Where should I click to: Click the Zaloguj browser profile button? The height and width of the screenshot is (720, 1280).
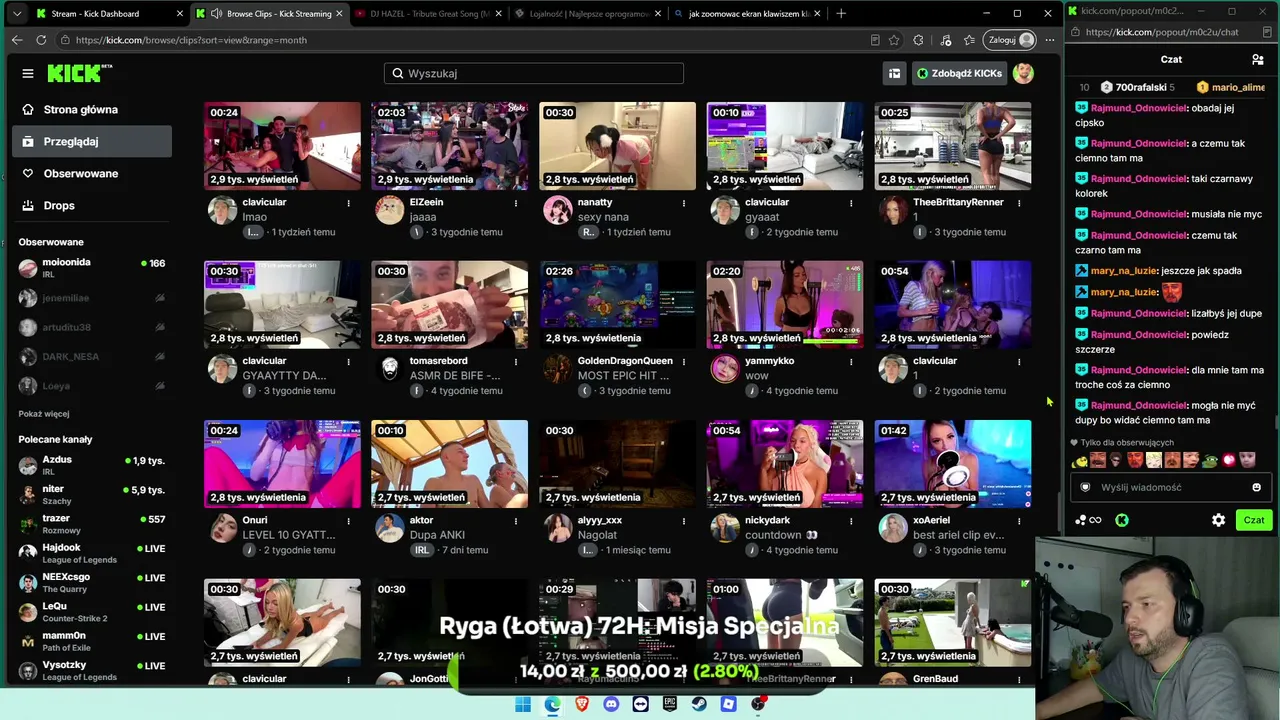click(1011, 40)
